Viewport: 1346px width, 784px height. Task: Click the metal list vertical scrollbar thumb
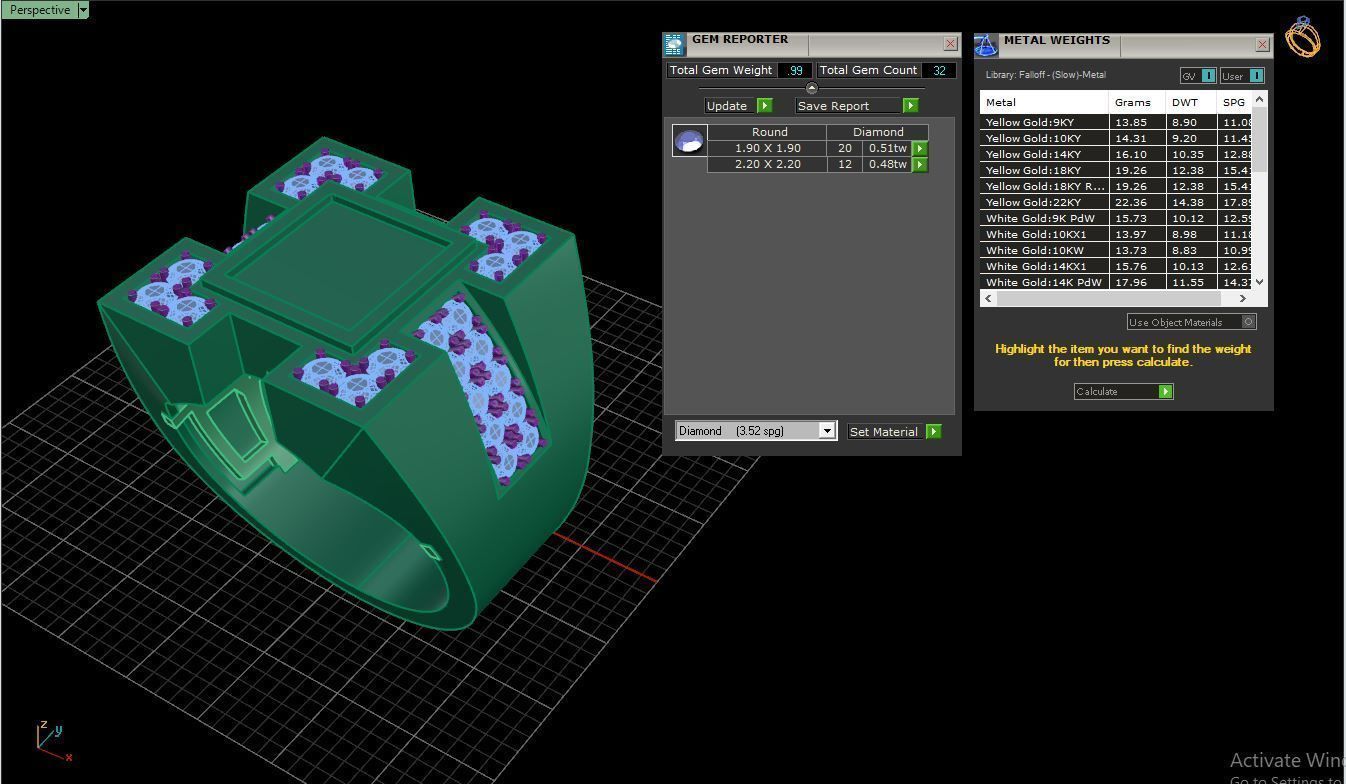[x=1259, y=138]
